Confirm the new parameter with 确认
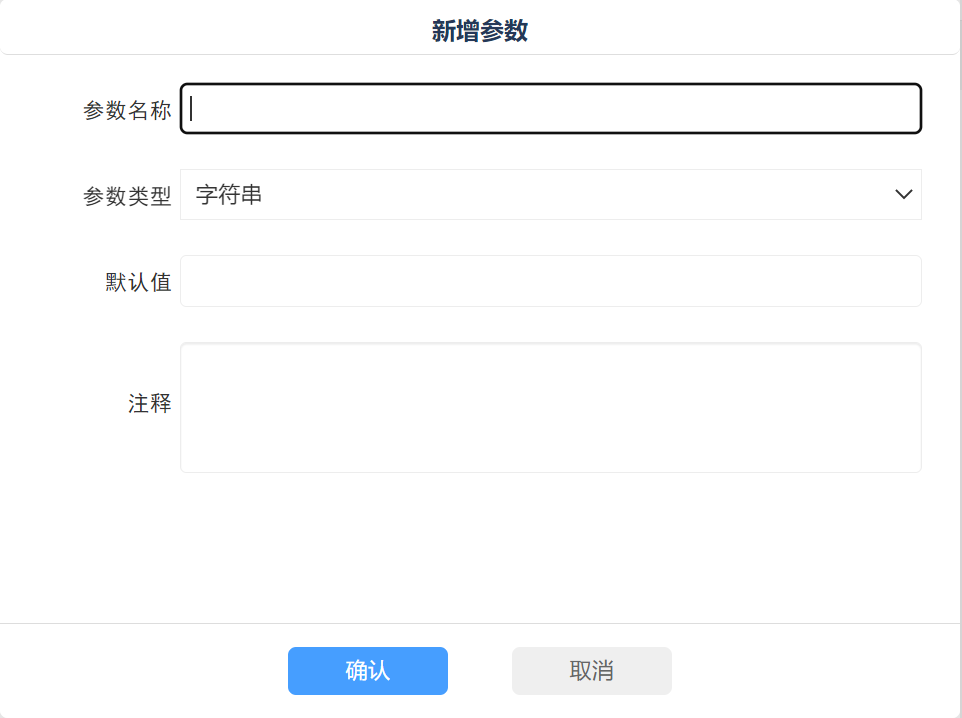This screenshot has height=718, width=962. [x=367, y=671]
